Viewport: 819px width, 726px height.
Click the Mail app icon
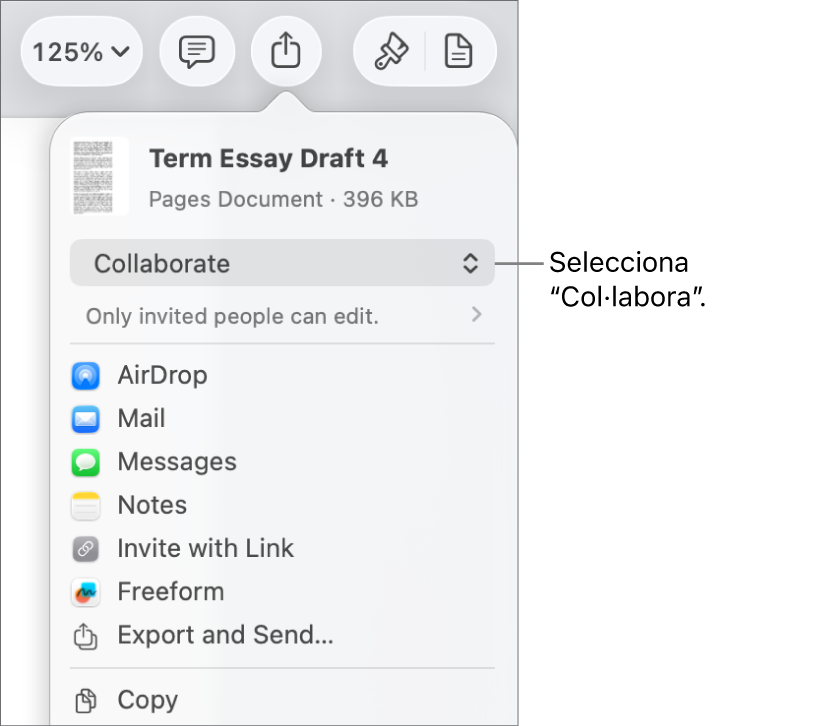point(86,419)
